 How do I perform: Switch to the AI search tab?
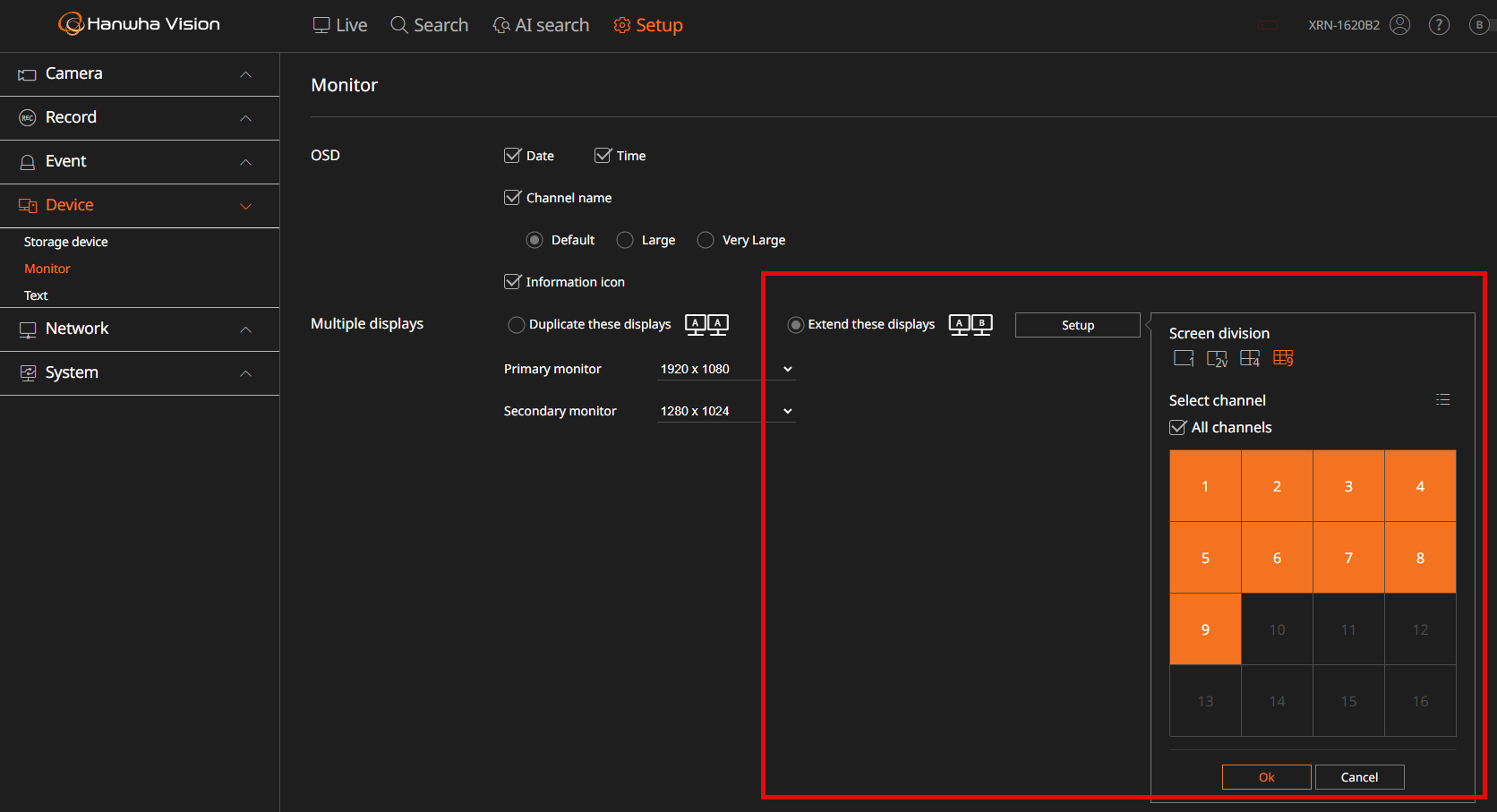click(541, 25)
